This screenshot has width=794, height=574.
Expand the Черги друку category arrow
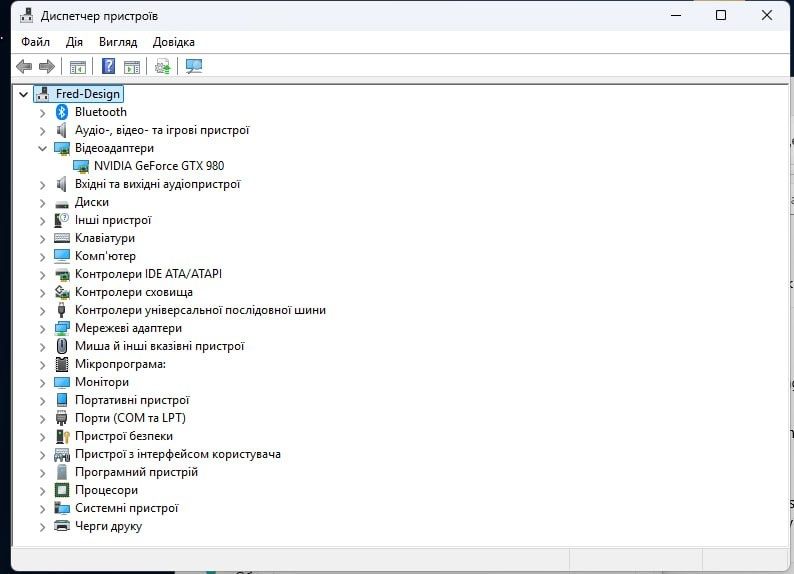tap(43, 526)
